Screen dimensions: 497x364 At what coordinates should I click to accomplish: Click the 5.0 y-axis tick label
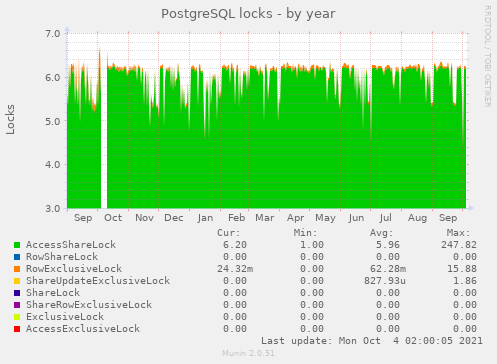(53, 121)
